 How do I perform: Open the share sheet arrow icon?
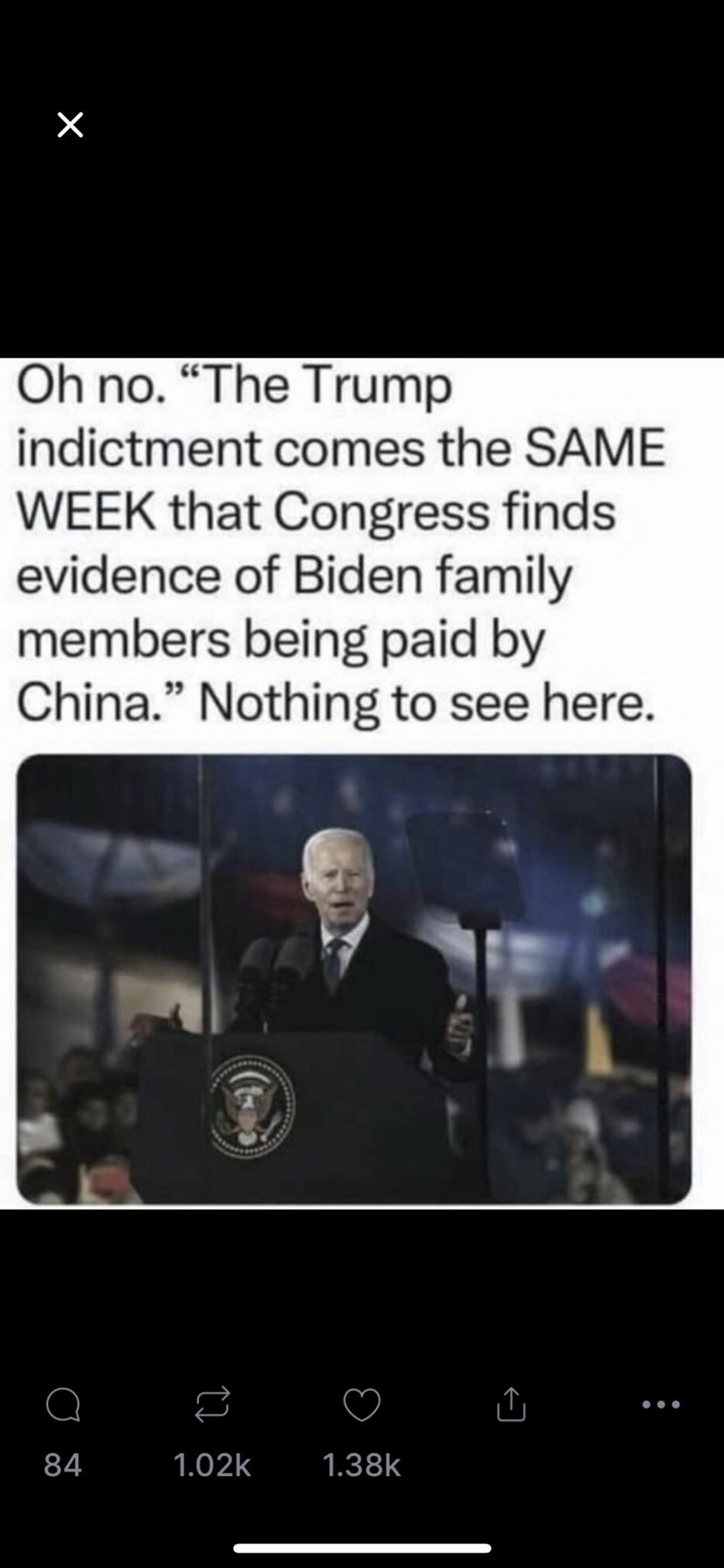(511, 1403)
